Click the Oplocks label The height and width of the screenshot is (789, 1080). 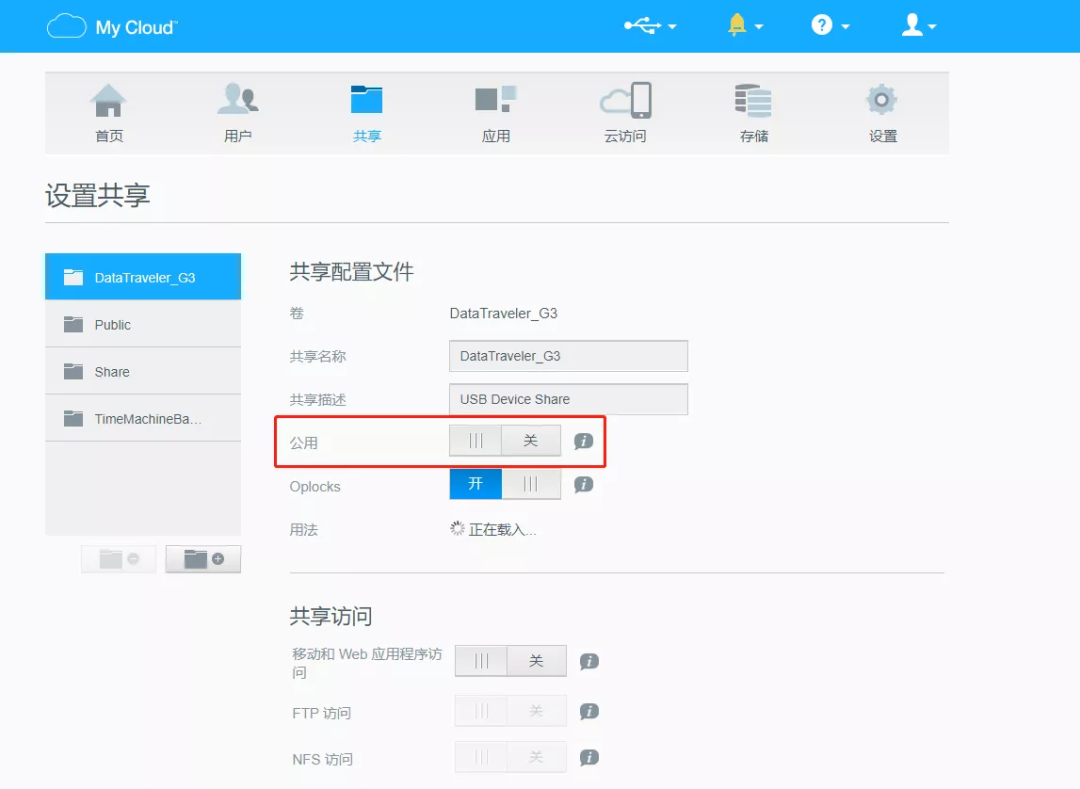[315, 486]
